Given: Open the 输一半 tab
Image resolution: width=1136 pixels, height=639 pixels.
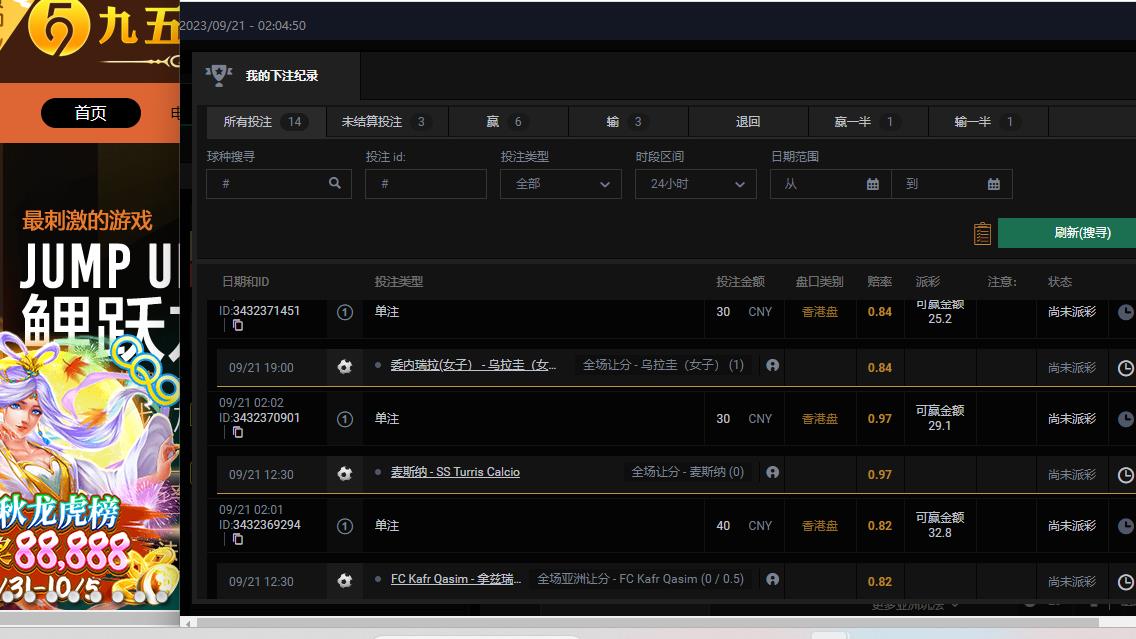Looking at the screenshot, I should point(985,122).
